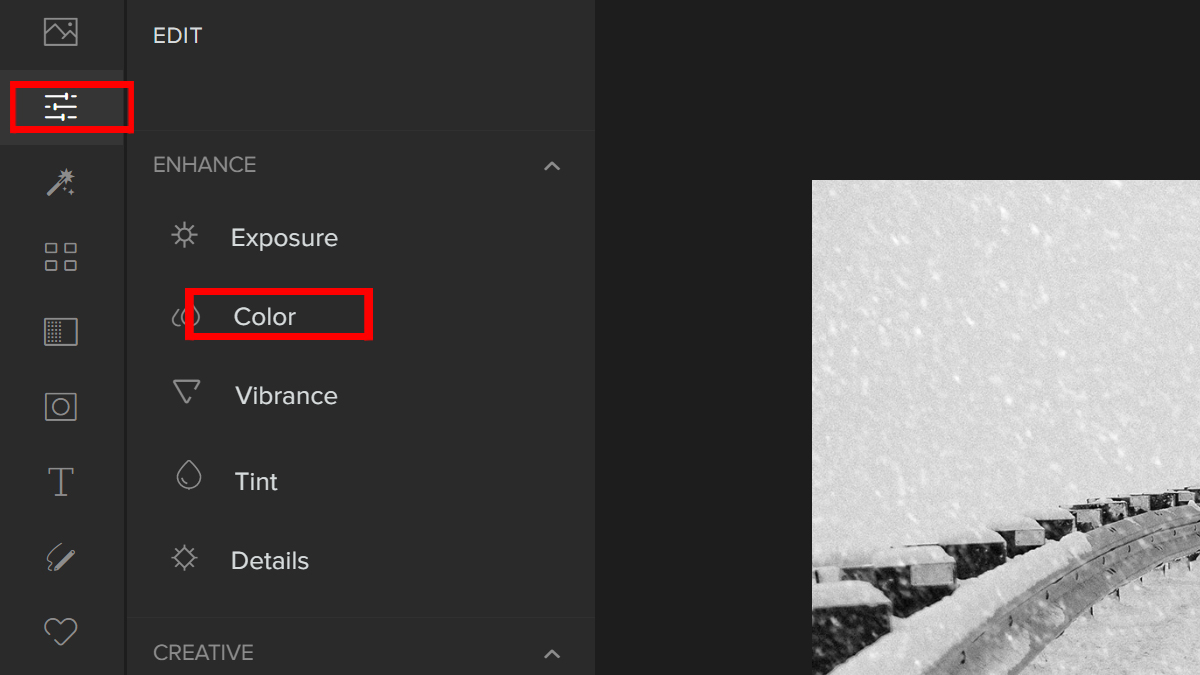Viewport: 1200px width, 675px height.
Task: Click the Tint droplet icon
Action: (188, 475)
